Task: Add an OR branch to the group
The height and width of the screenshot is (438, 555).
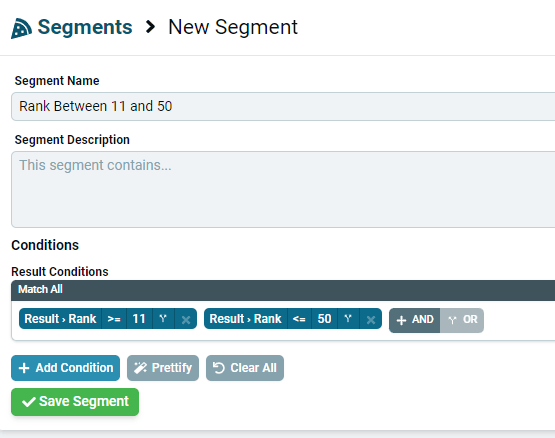Action: (x=462, y=320)
